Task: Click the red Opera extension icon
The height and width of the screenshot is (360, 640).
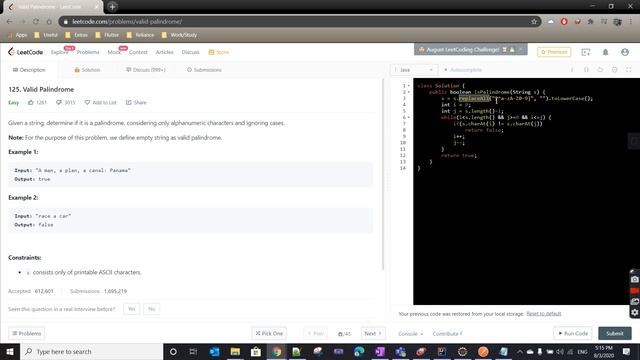Action: pyautogui.click(x=564, y=22)
